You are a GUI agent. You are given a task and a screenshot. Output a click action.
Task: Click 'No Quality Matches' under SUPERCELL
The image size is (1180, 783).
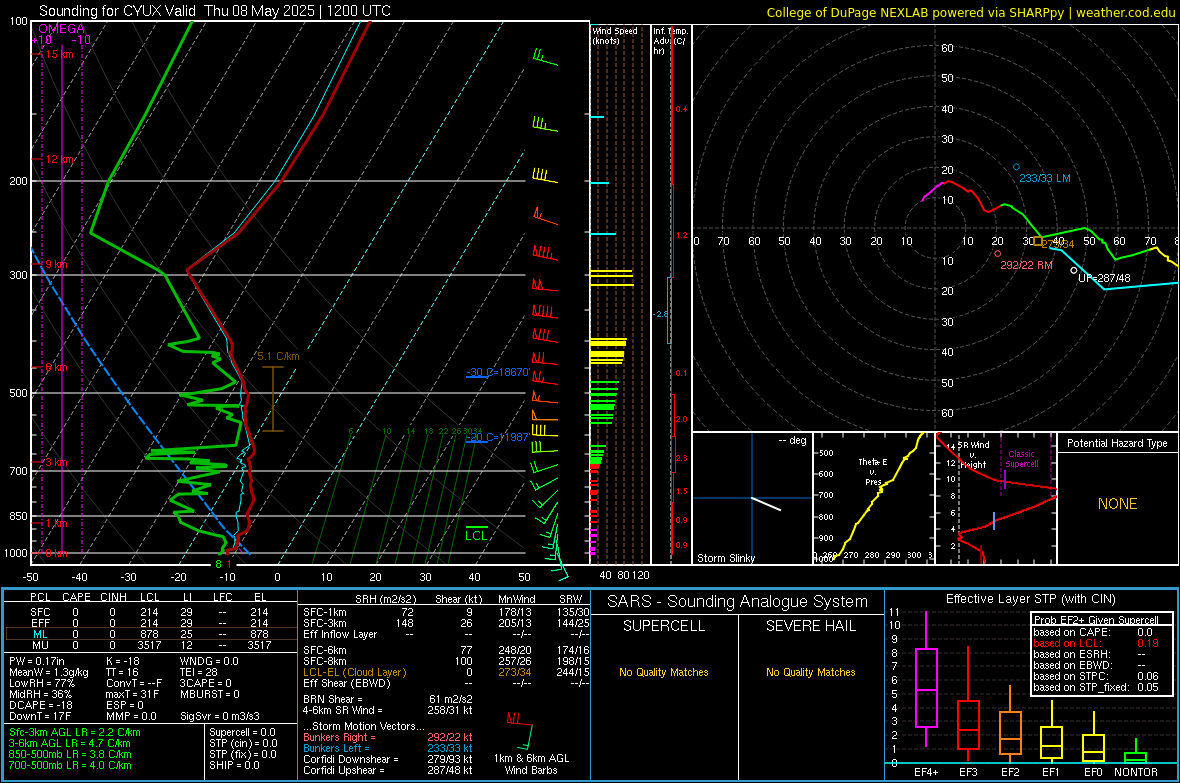point(664,672)
